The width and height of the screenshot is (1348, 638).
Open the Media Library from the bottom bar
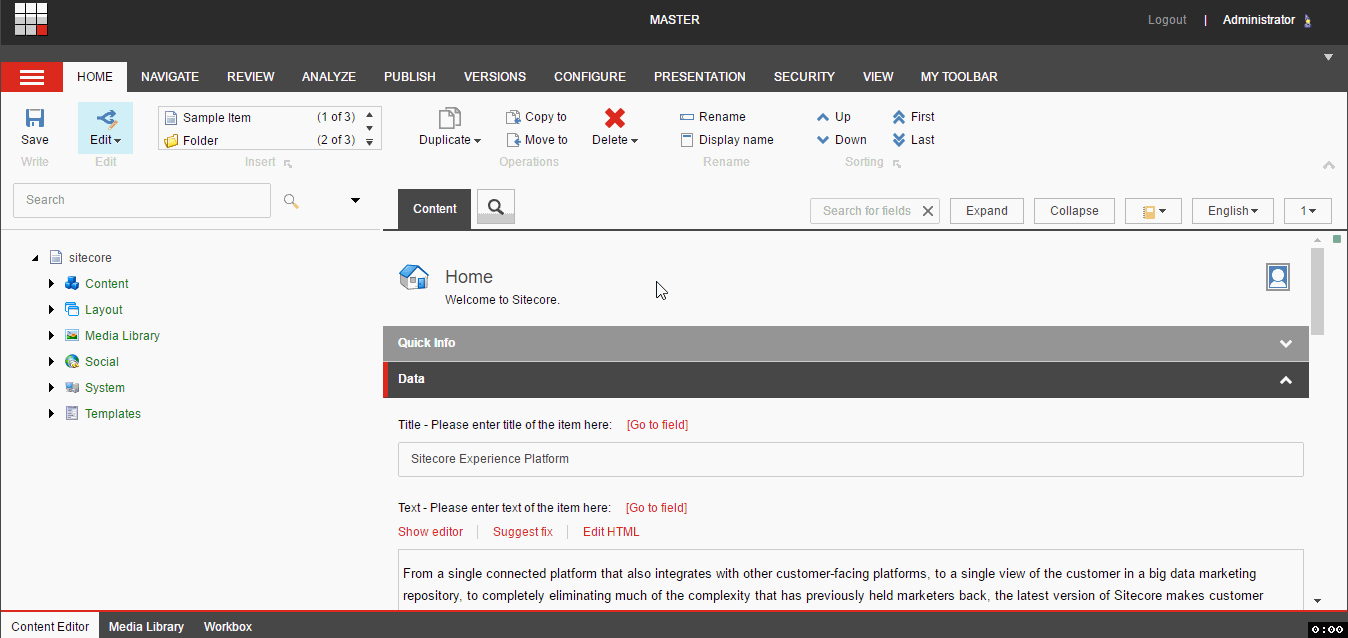(146, 626)
